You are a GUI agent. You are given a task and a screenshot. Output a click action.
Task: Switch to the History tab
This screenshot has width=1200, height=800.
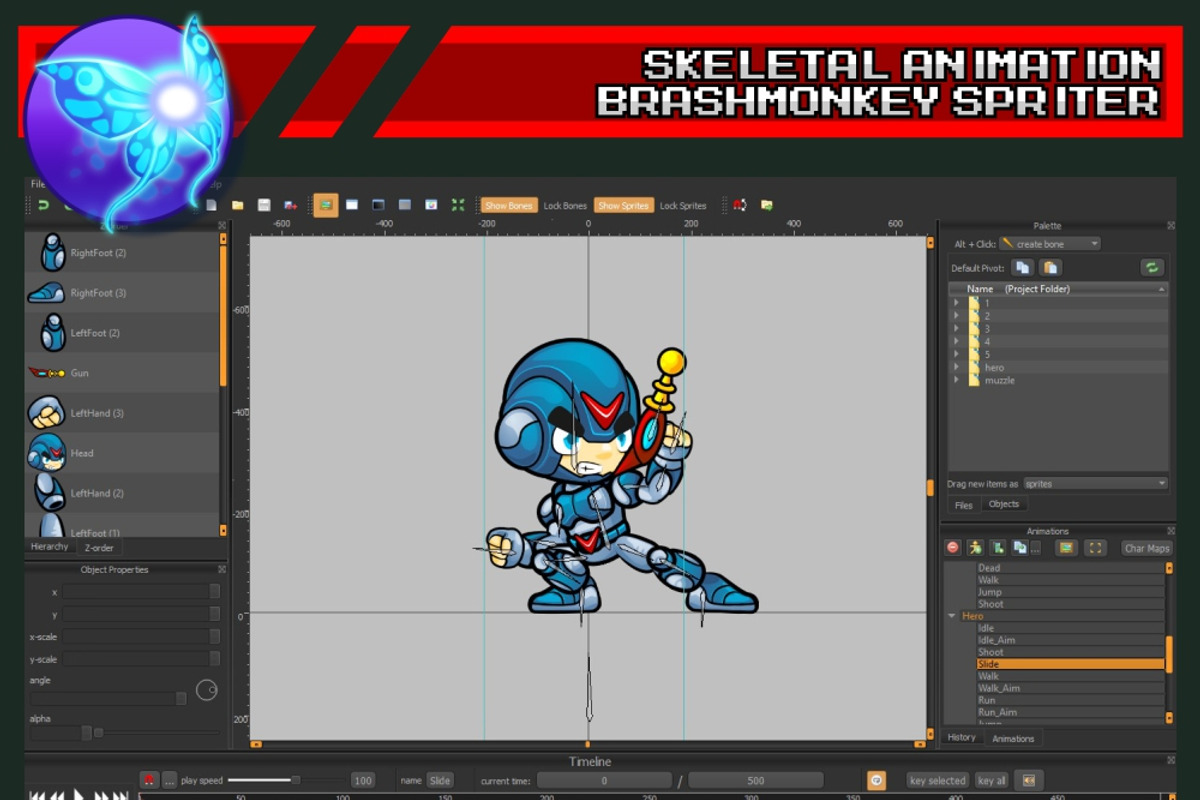[962, 738]
